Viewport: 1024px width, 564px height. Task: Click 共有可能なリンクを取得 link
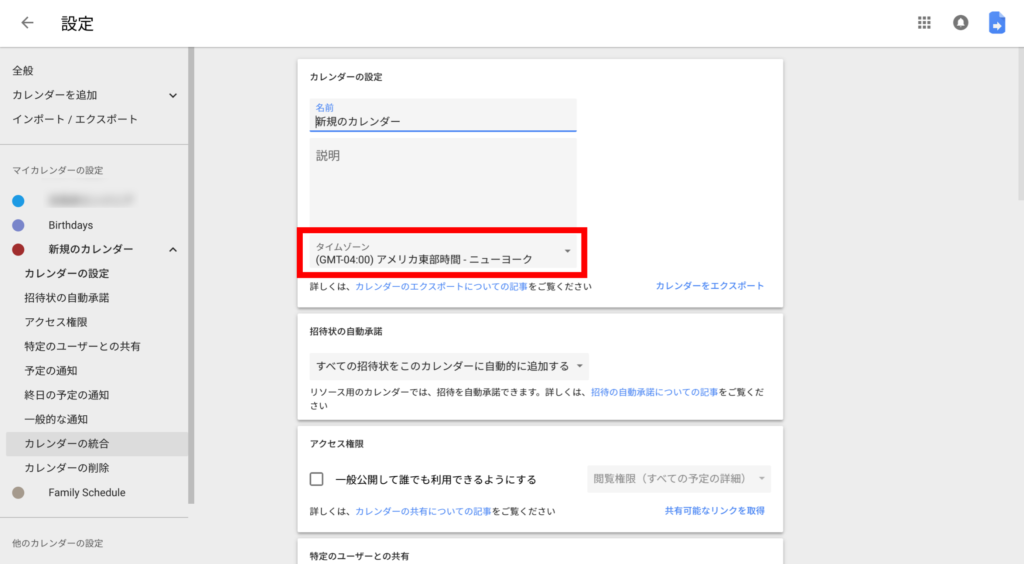click(714, 511)
